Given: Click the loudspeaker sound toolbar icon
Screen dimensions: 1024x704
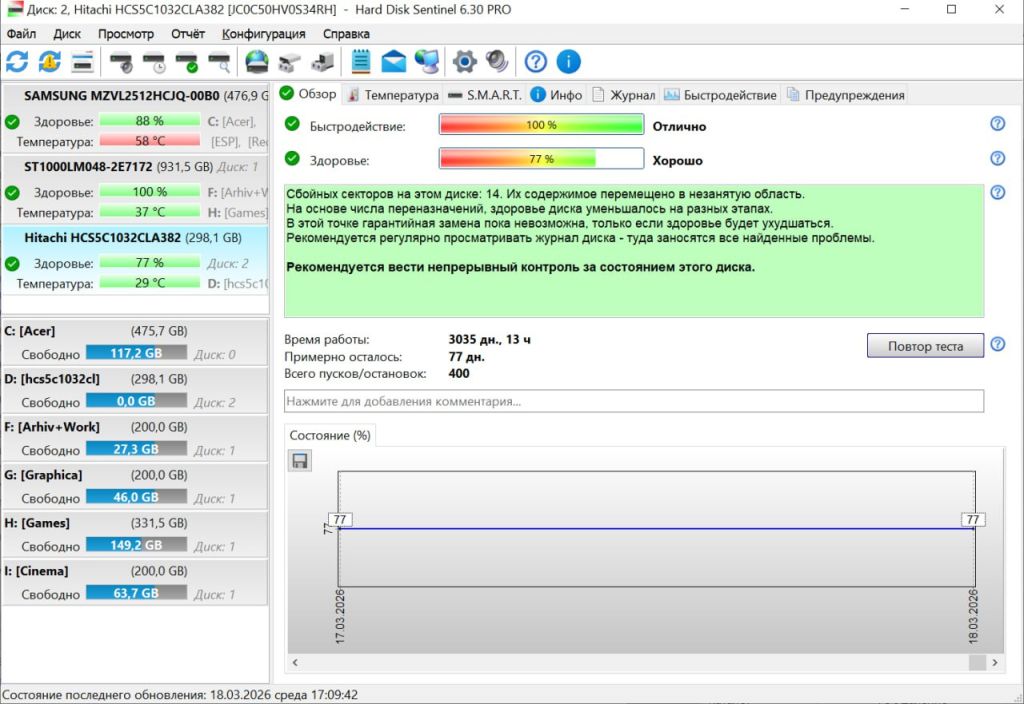Looking at the screenshot, I should [497, 62].
